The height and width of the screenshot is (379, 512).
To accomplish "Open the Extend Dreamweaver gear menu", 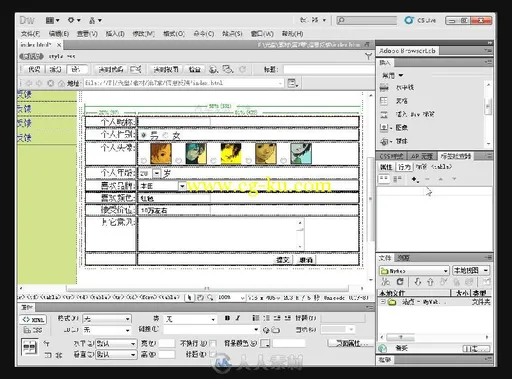I will [74, 20].
